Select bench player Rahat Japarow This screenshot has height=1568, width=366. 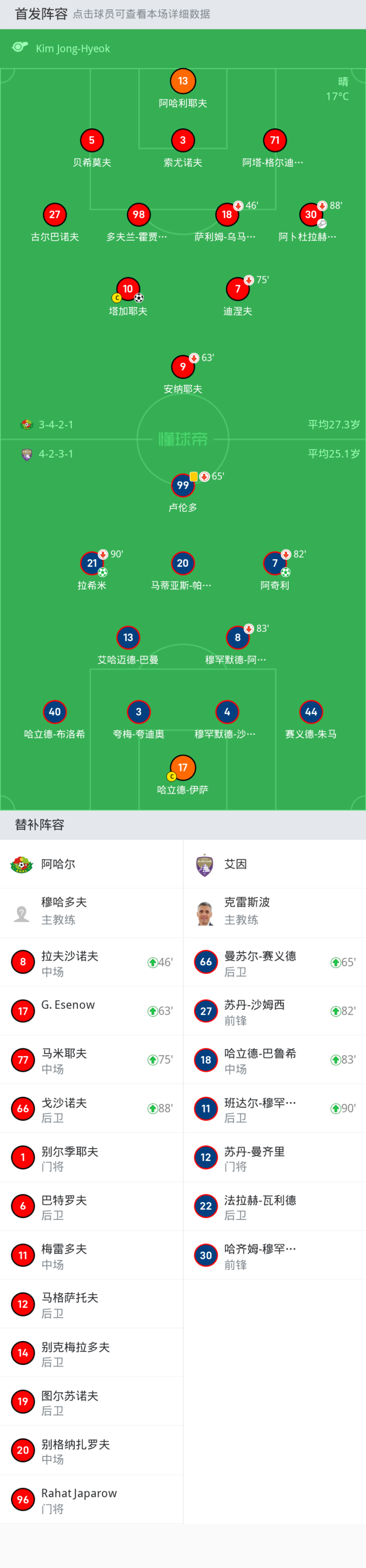point(91,1499)
